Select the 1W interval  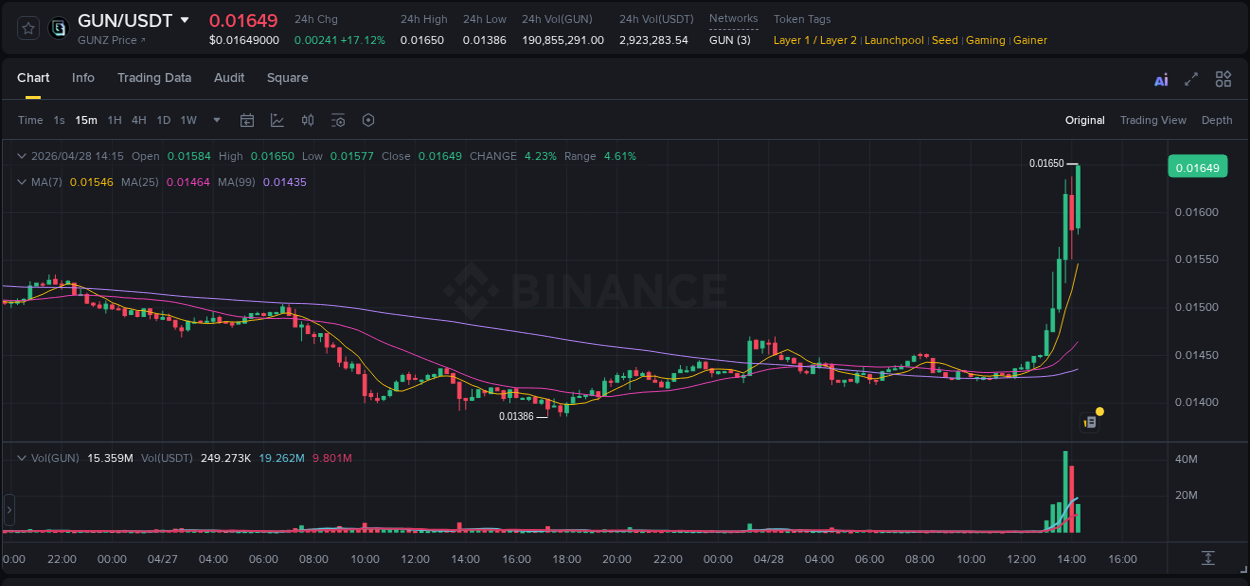tap(188, 120)
